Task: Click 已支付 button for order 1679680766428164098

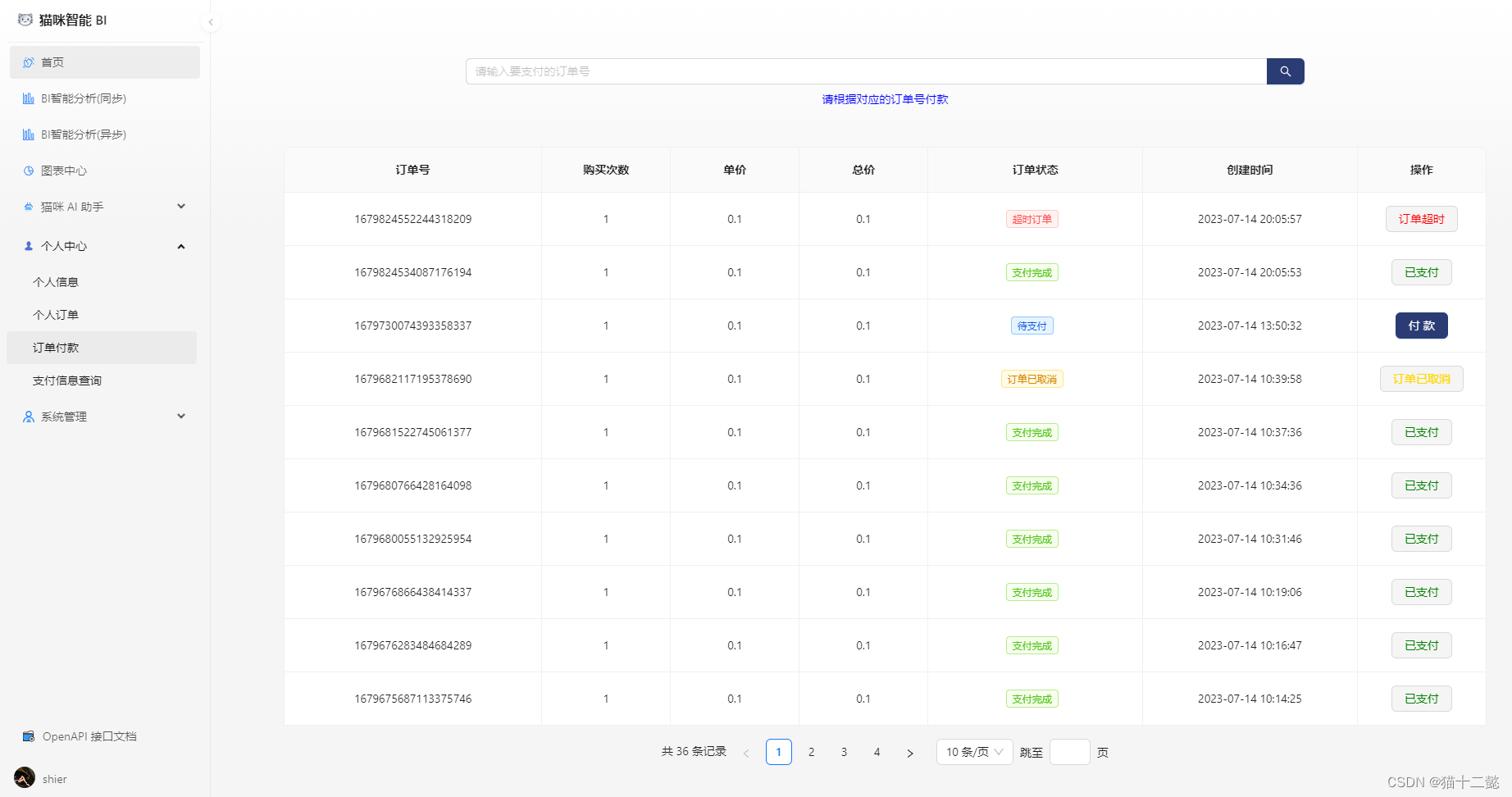Action: [x=1422, y=485]
